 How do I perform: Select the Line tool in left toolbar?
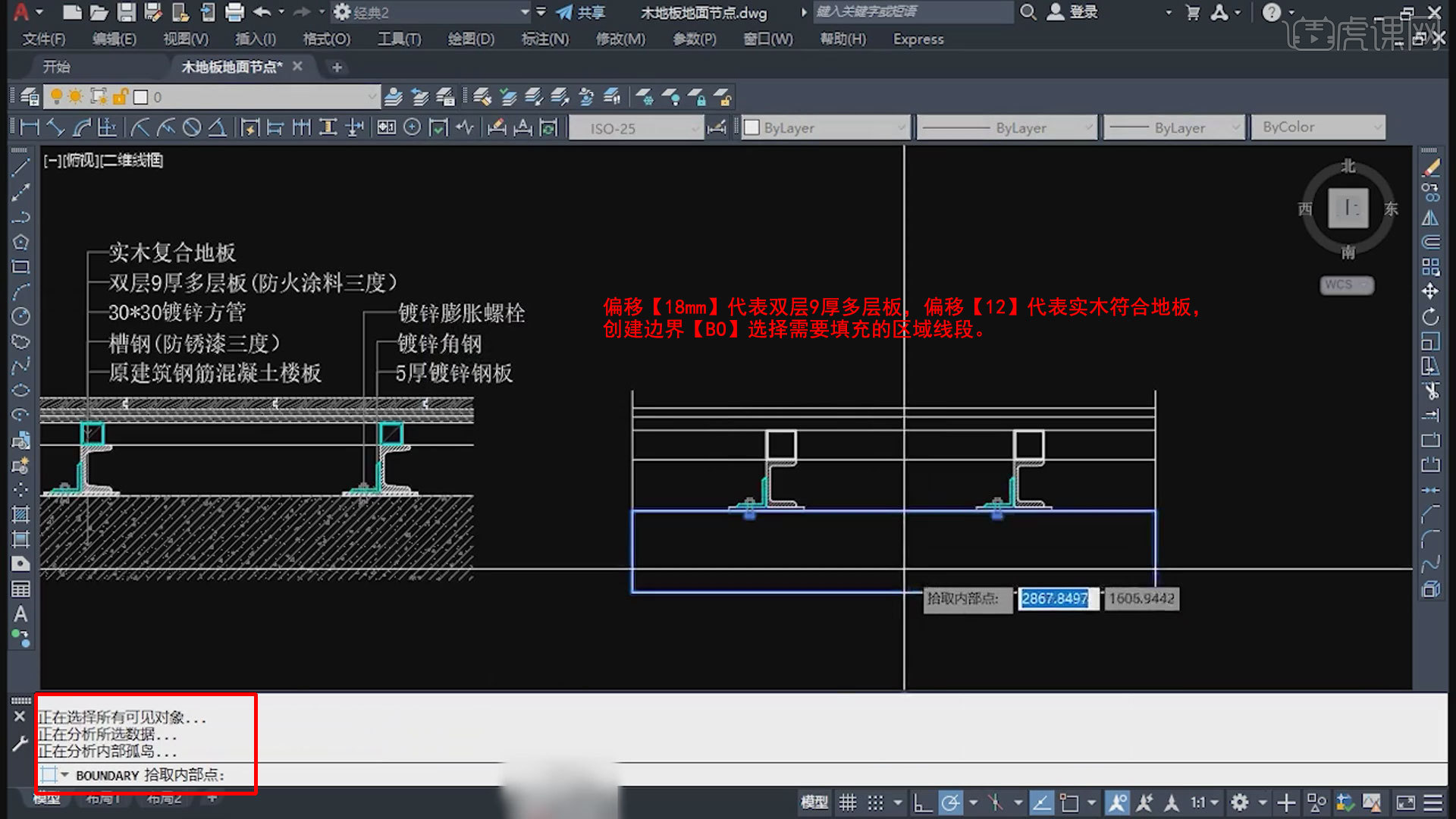(x=20, y=168)
